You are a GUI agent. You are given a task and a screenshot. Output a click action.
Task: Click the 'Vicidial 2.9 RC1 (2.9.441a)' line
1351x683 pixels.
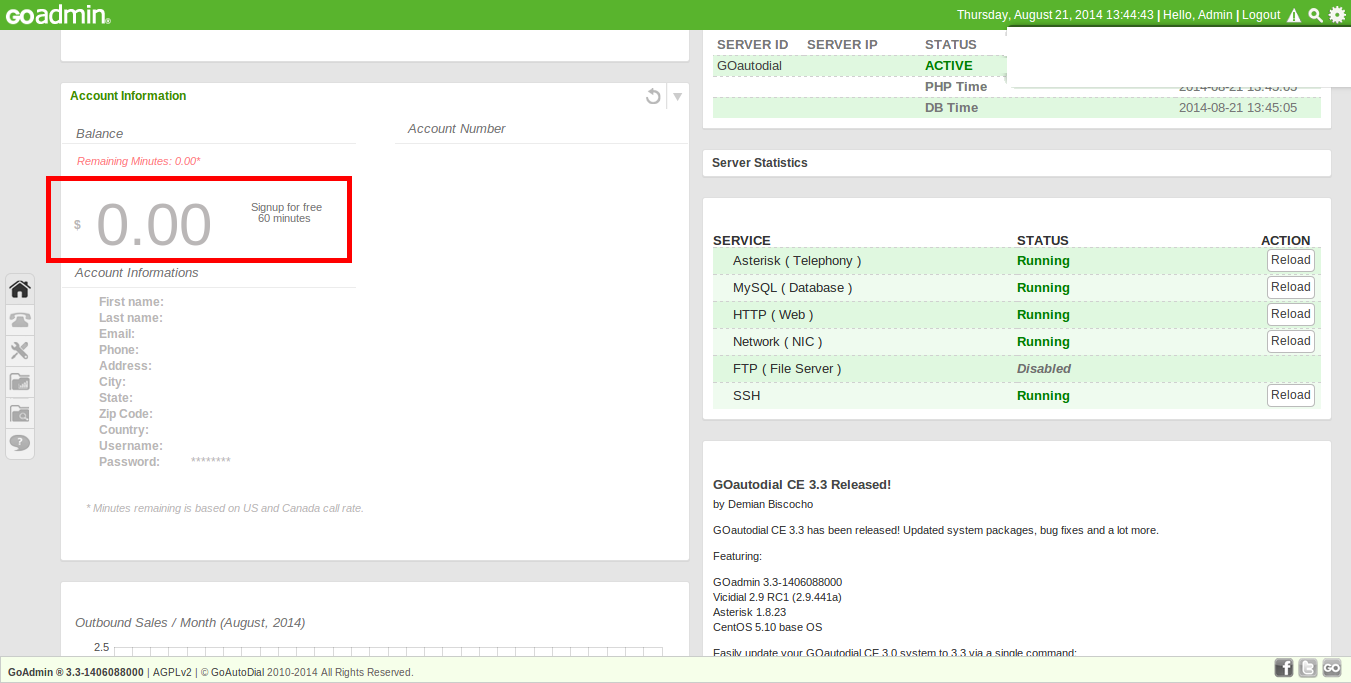click(x=777, y=597)
